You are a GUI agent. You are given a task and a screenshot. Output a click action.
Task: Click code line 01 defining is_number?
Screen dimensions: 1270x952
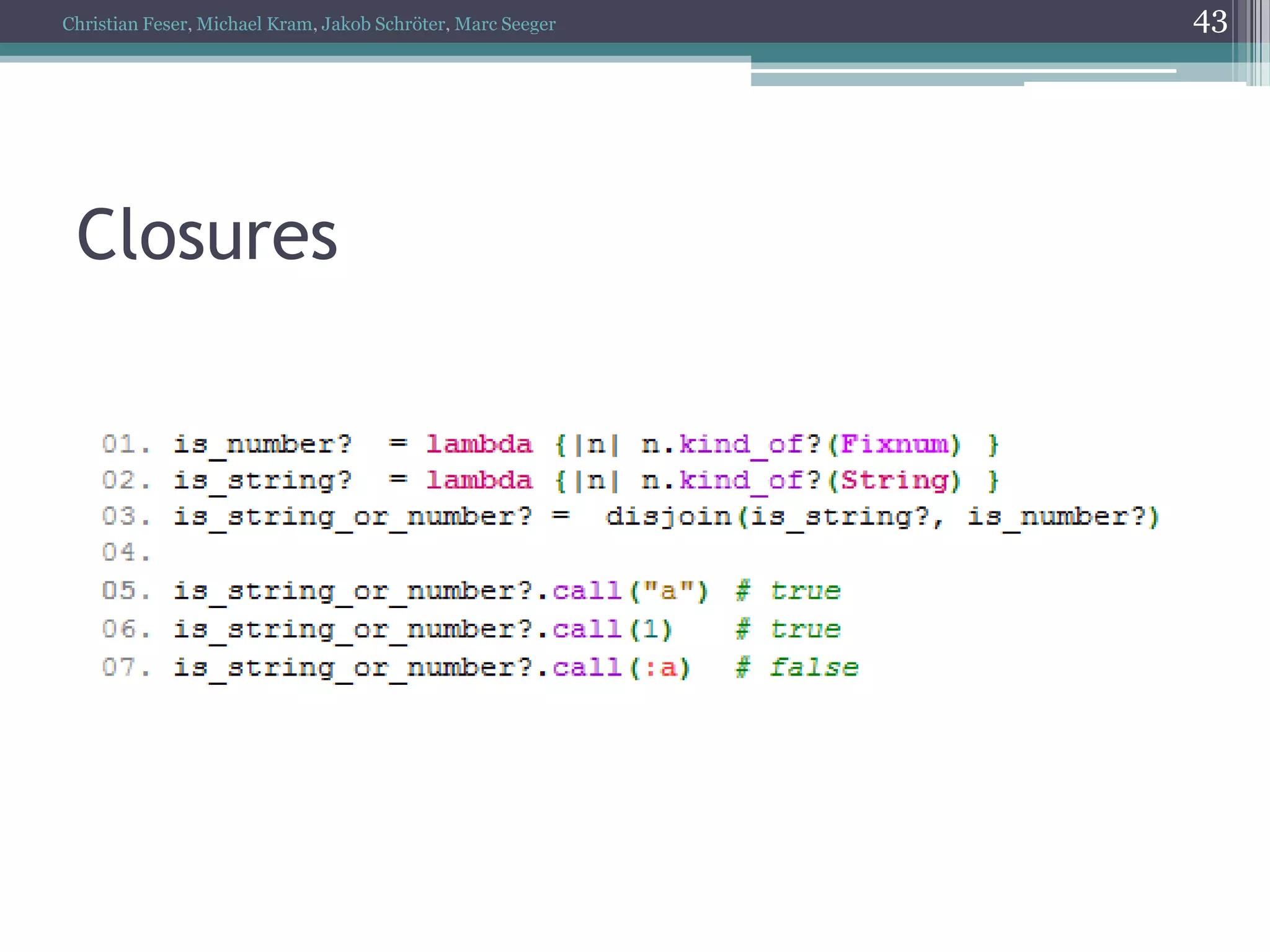pyautogui.click(x=550, y=444)
